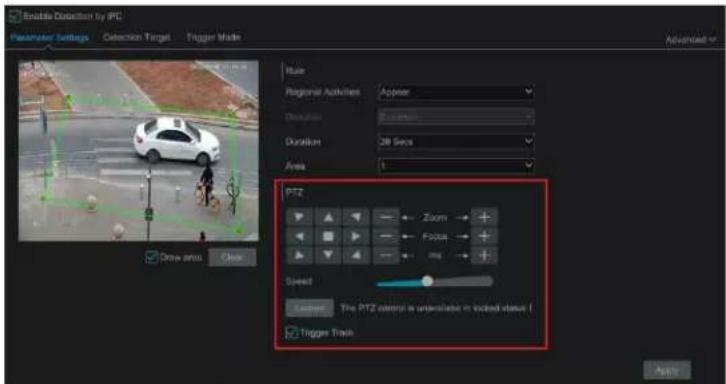Increase Focus with plus button
Image resolution: width=726 pixels, height=384 pixels.
pos(484,236)
